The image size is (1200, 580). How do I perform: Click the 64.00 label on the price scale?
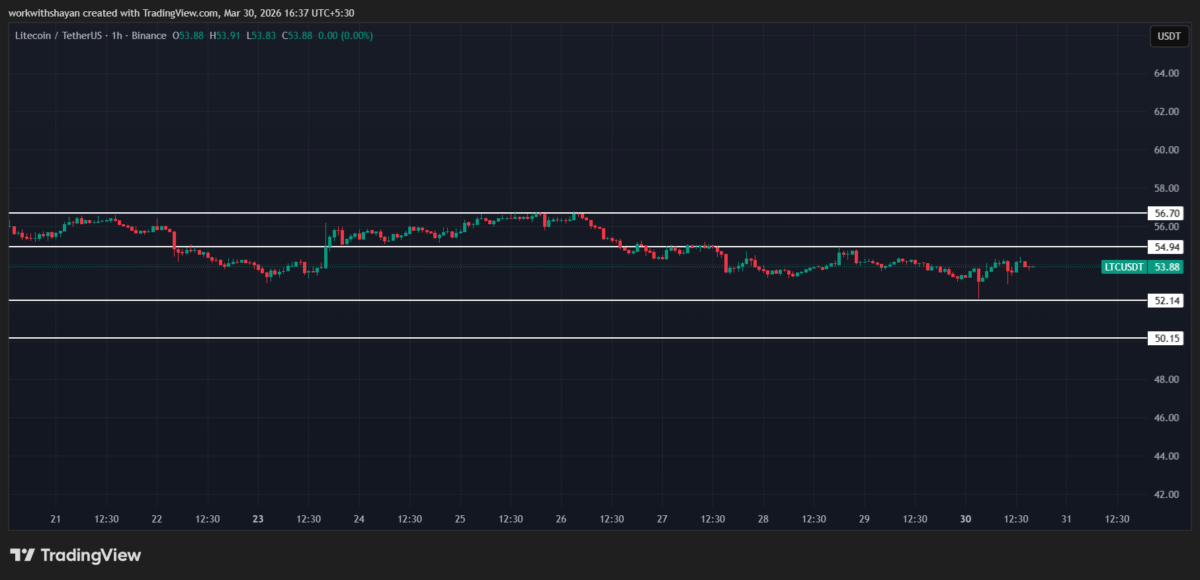[x=1166, y=72]
